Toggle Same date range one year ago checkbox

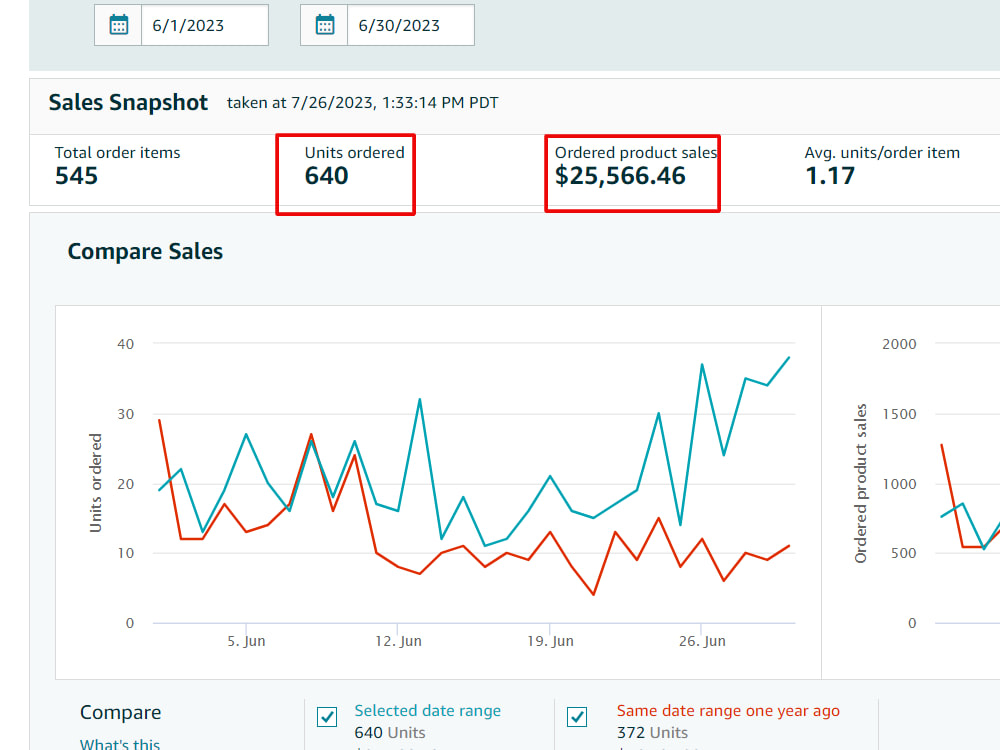[x=577, y=717]
